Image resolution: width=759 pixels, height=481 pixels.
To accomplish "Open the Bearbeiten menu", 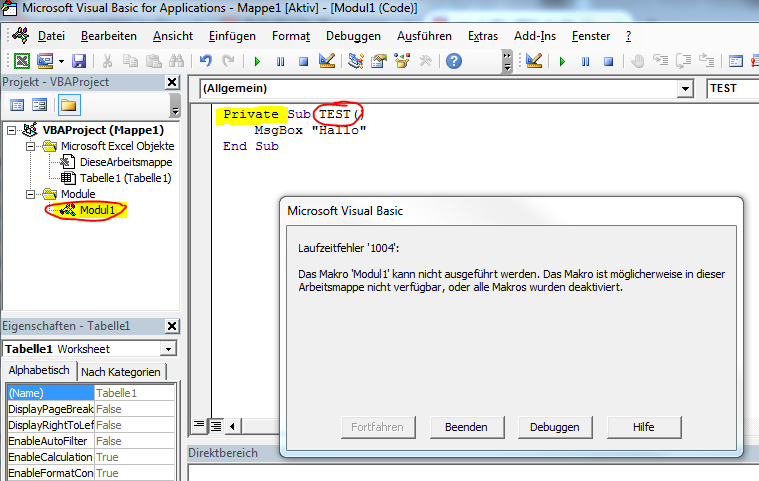I will 109,36.
